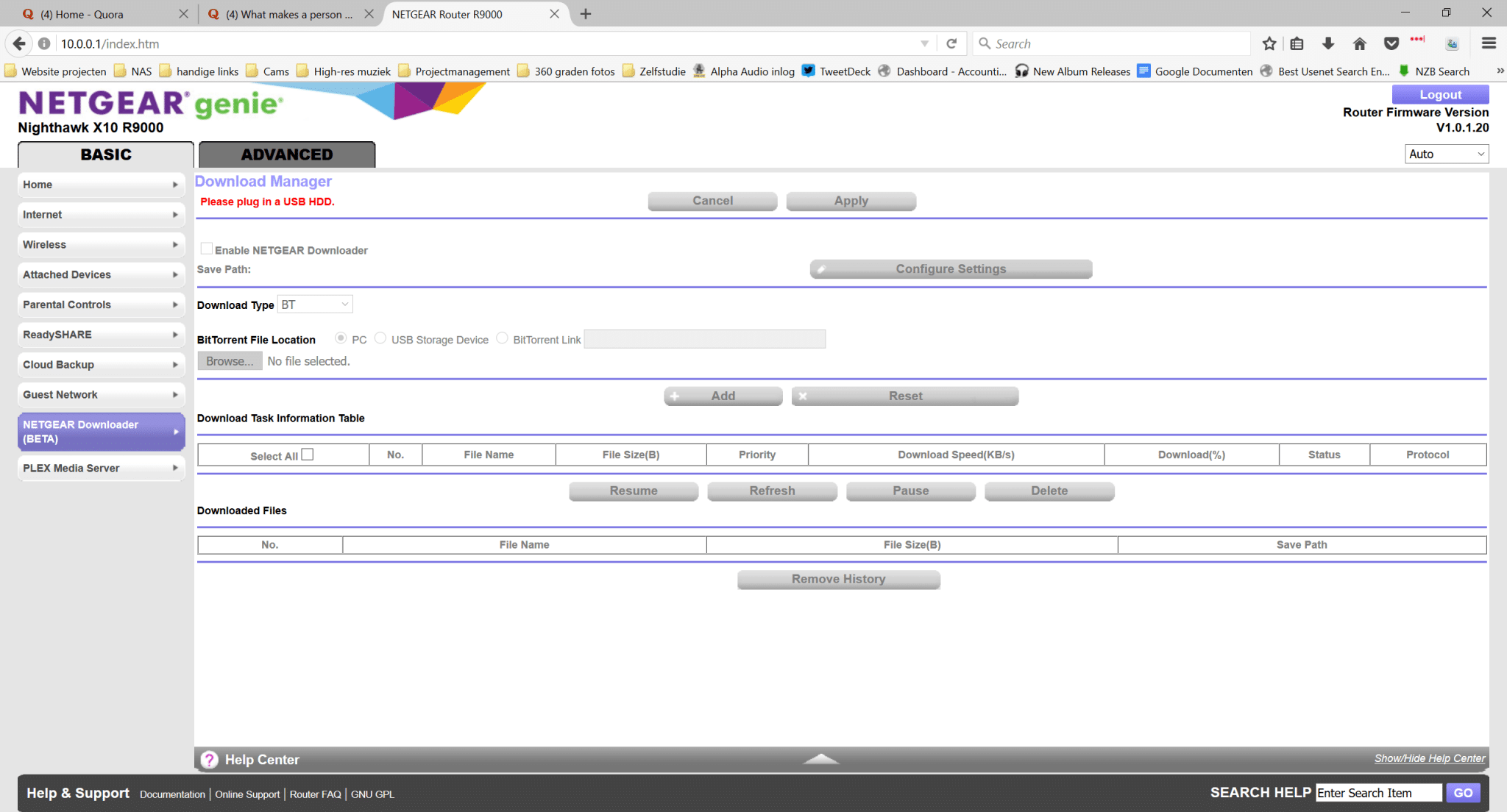The width and height of the screenshot is (1507, 812).
Task: Enable NETGEAR Downloader checkbox
Action: 207,249
